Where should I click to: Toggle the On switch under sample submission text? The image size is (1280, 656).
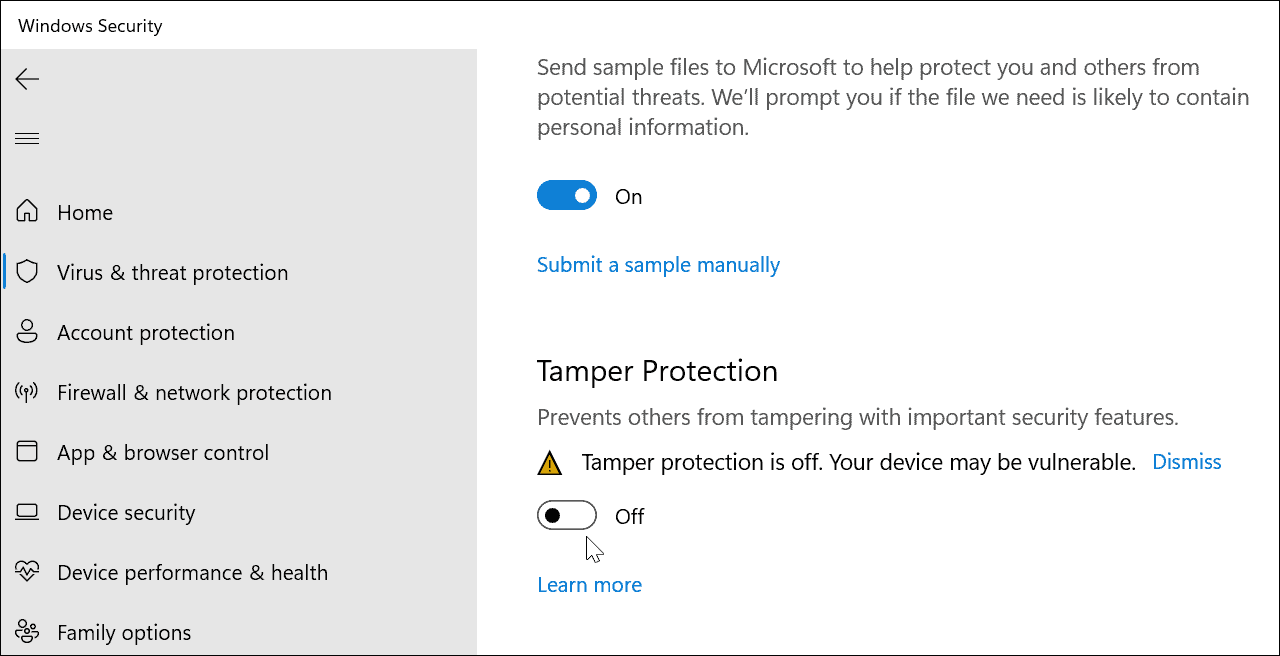point(567,195)
